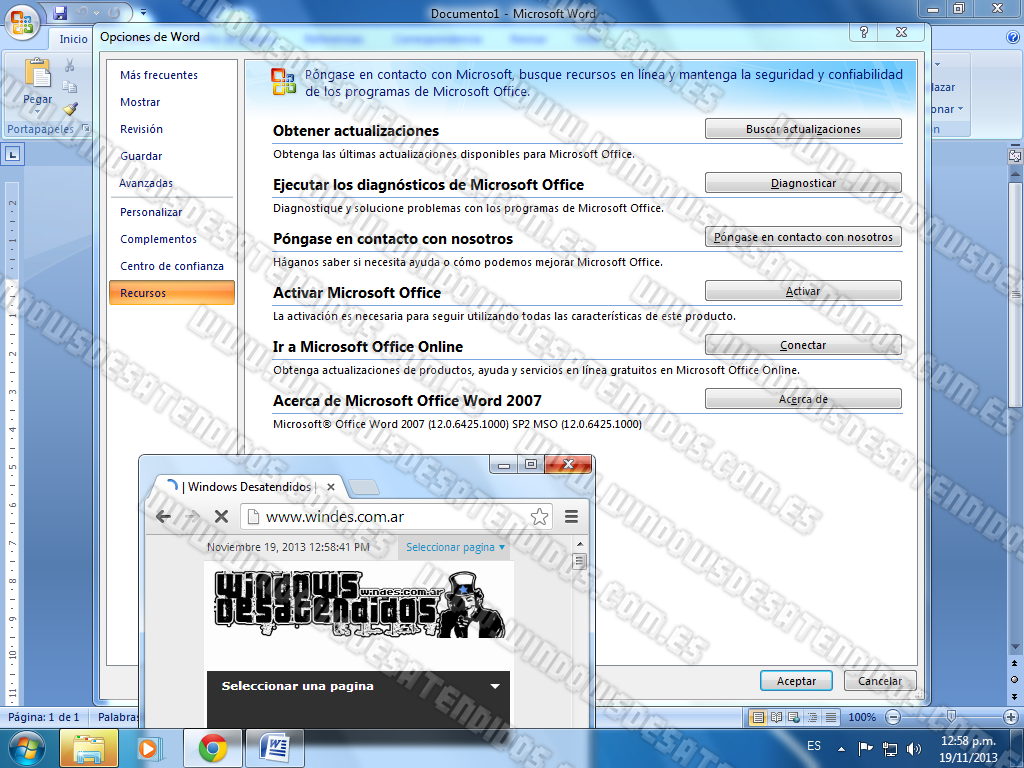Click Buscar actualizaciones button
The image size is (1024, 768).
tap(803, 129)
